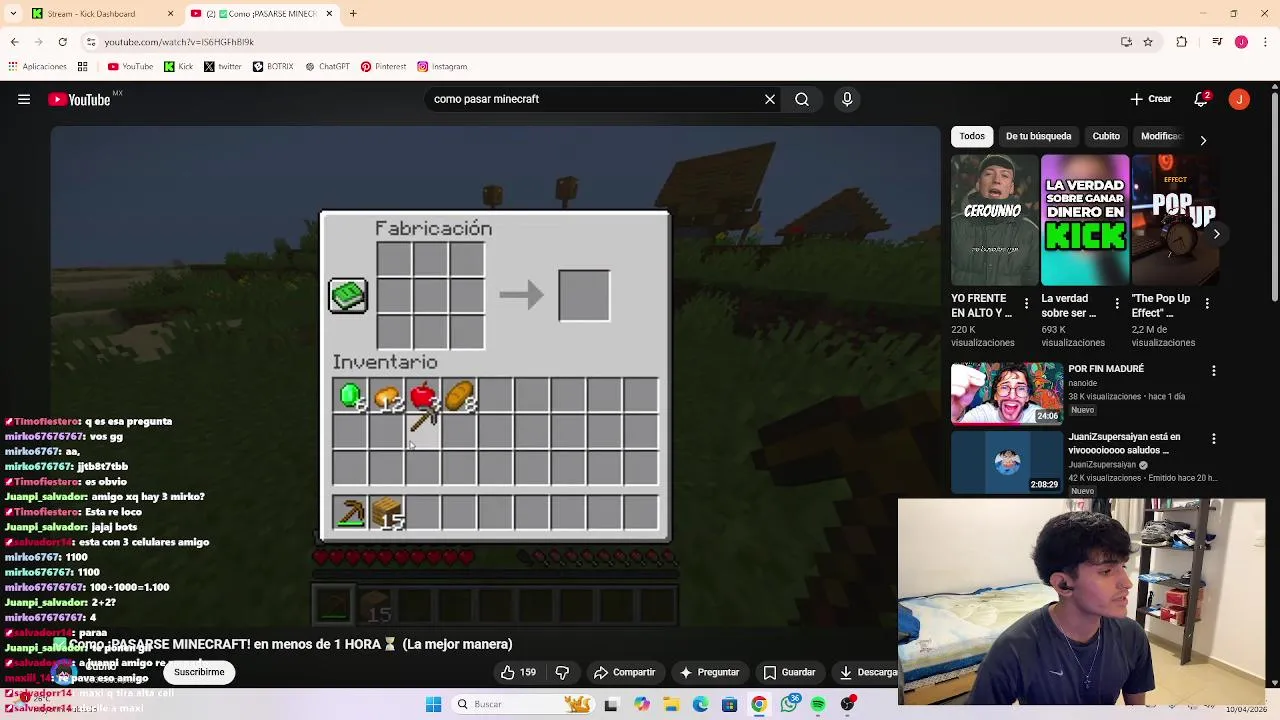Viewport: 1280px width, 720px height.
Task: Open the Instagram bookmark
Action: [x=442, y=67]
